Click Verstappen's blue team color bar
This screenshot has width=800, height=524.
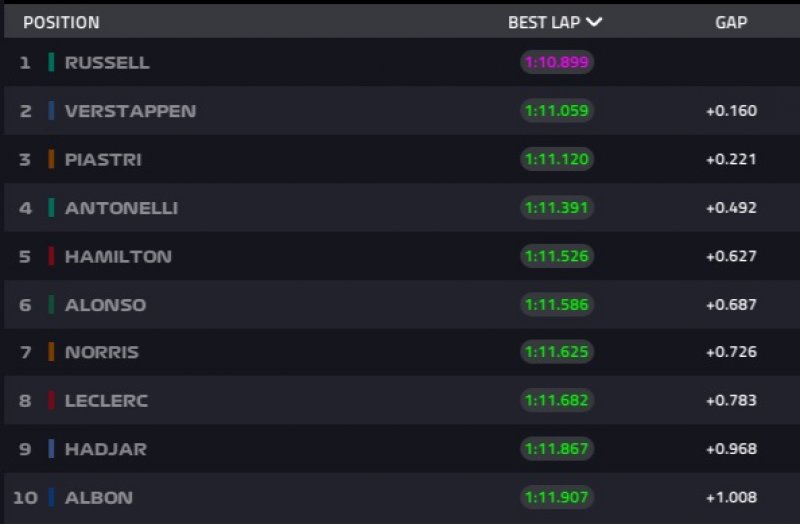[51, 111]
